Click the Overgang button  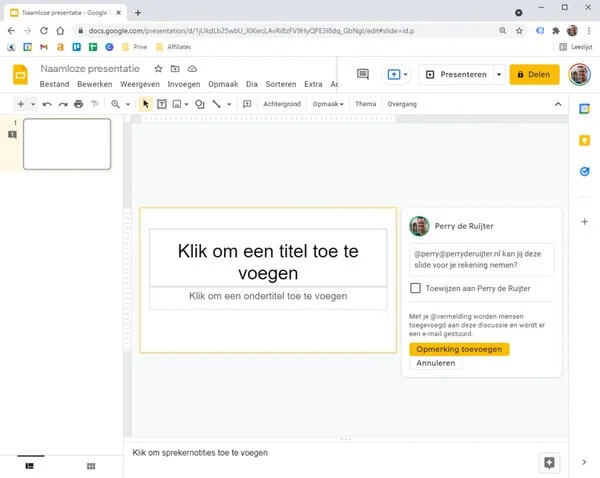click(x=402, y=104)
